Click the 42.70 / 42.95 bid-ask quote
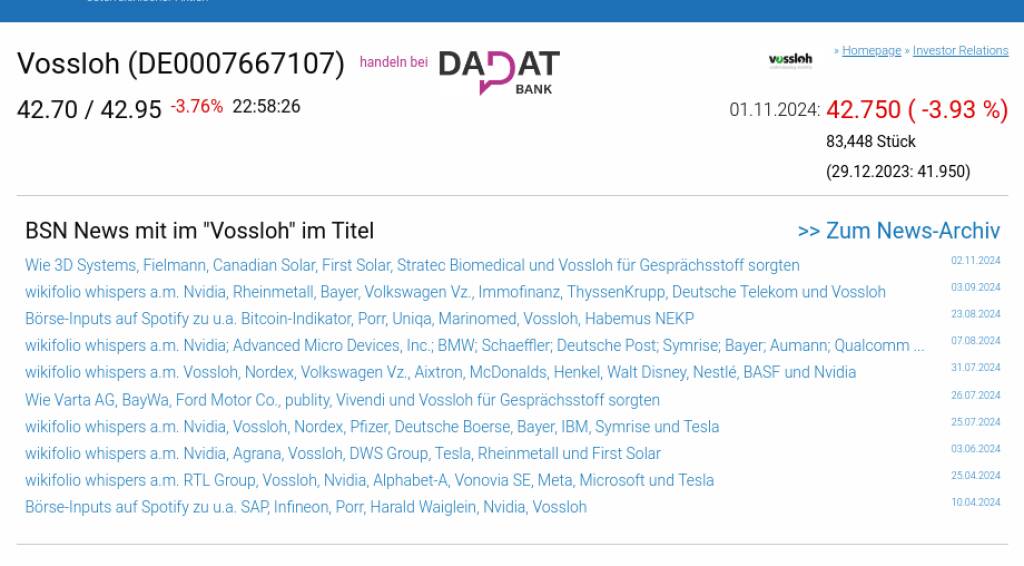Image resolution: width=1024 pixels, height=566 pixels. pos(89,109)
